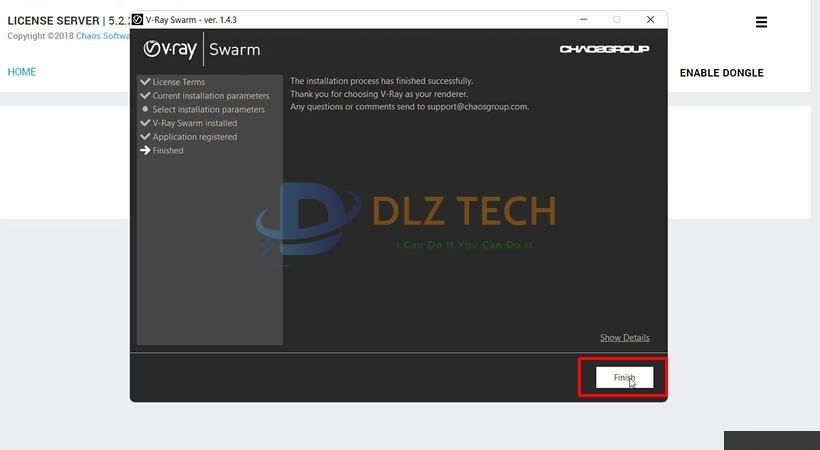Click the checkmark icon beside License Terms
Image resolution: width=820 pixels, height=450 pixels.
(145, 82)
